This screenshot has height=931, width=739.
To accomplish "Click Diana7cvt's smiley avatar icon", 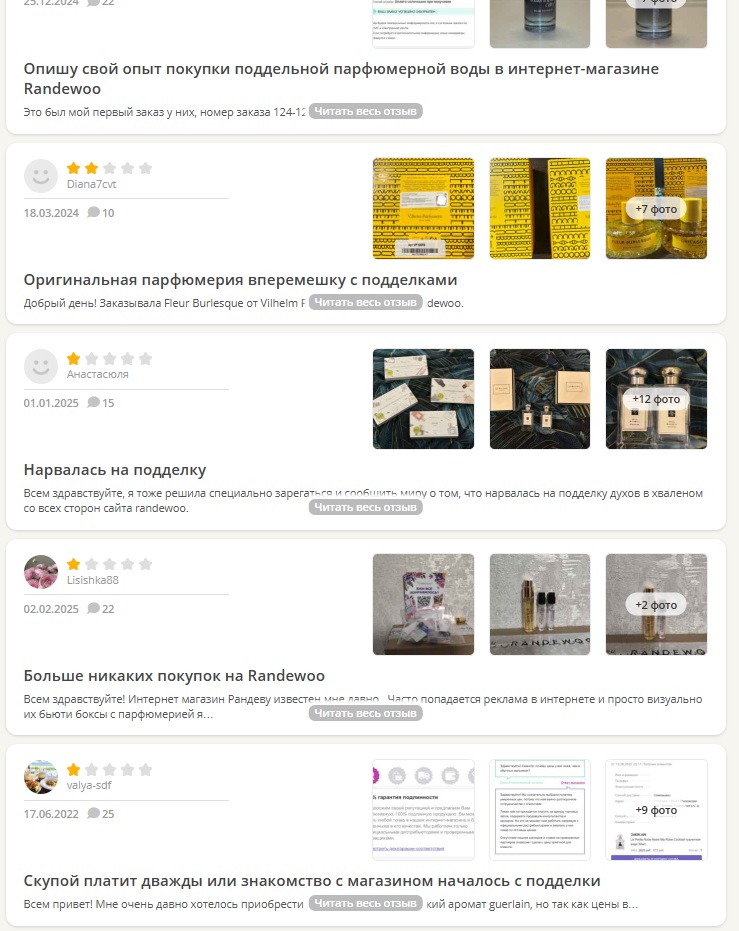I will coord(41,176).
